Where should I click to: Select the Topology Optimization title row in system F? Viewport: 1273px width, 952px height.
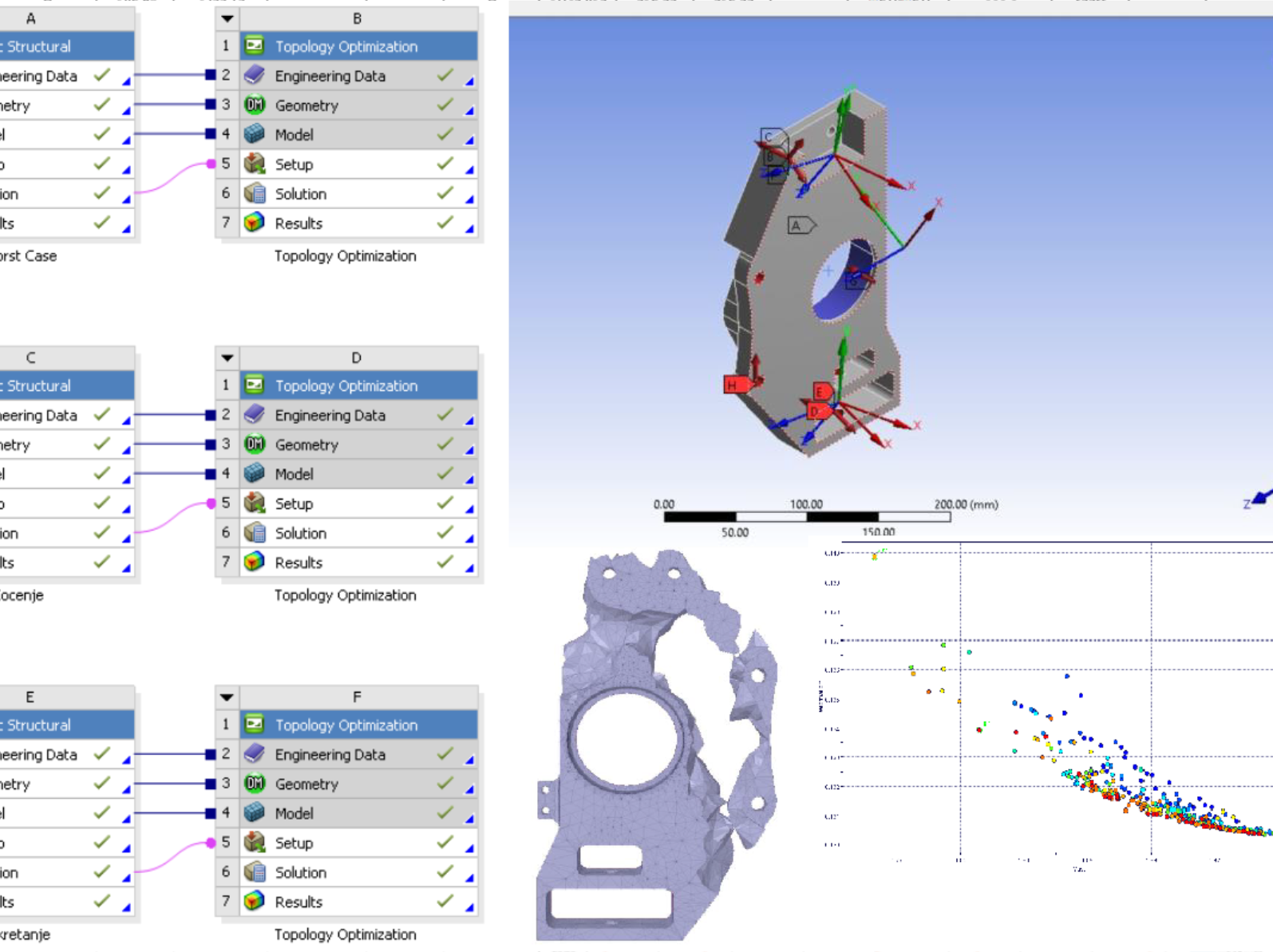(x=346, y=725)
